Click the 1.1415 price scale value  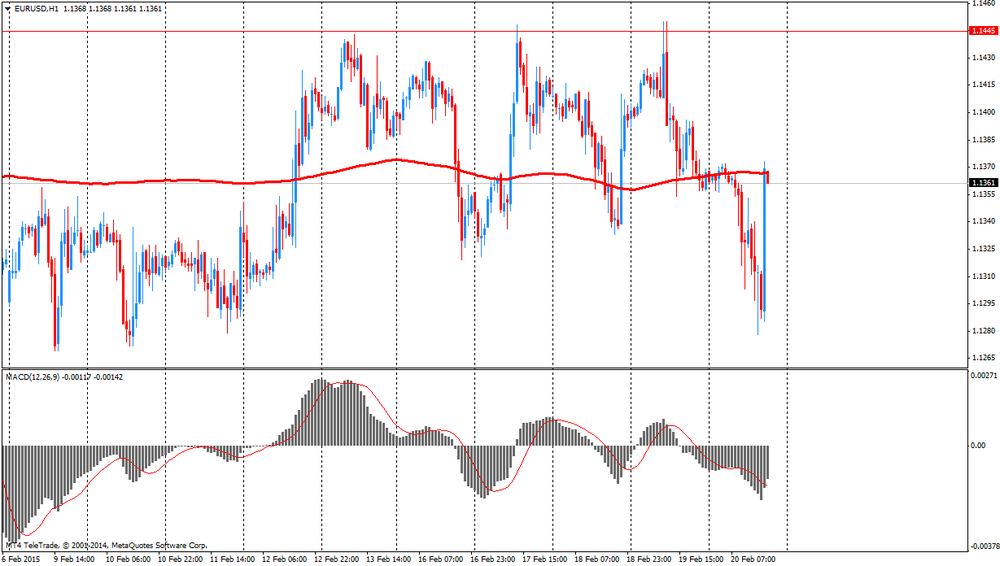(x=983, y=84)
